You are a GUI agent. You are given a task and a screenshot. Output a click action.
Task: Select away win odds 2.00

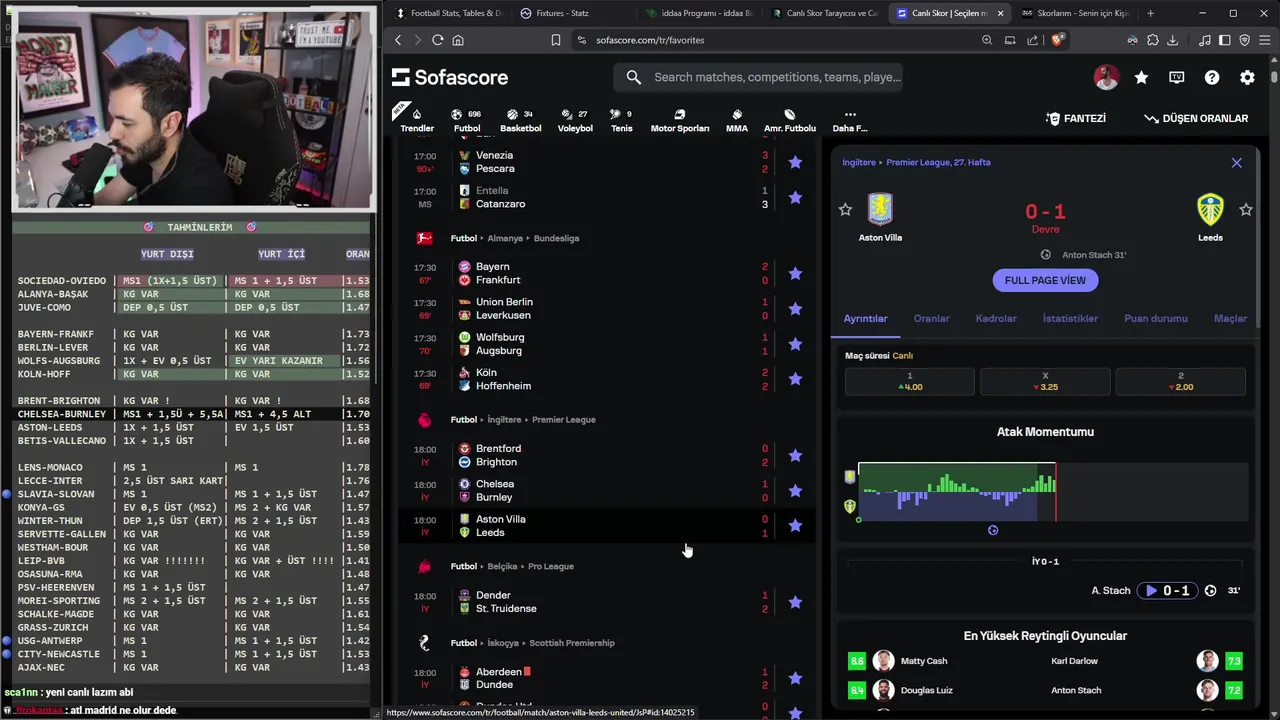(1180, 381)
